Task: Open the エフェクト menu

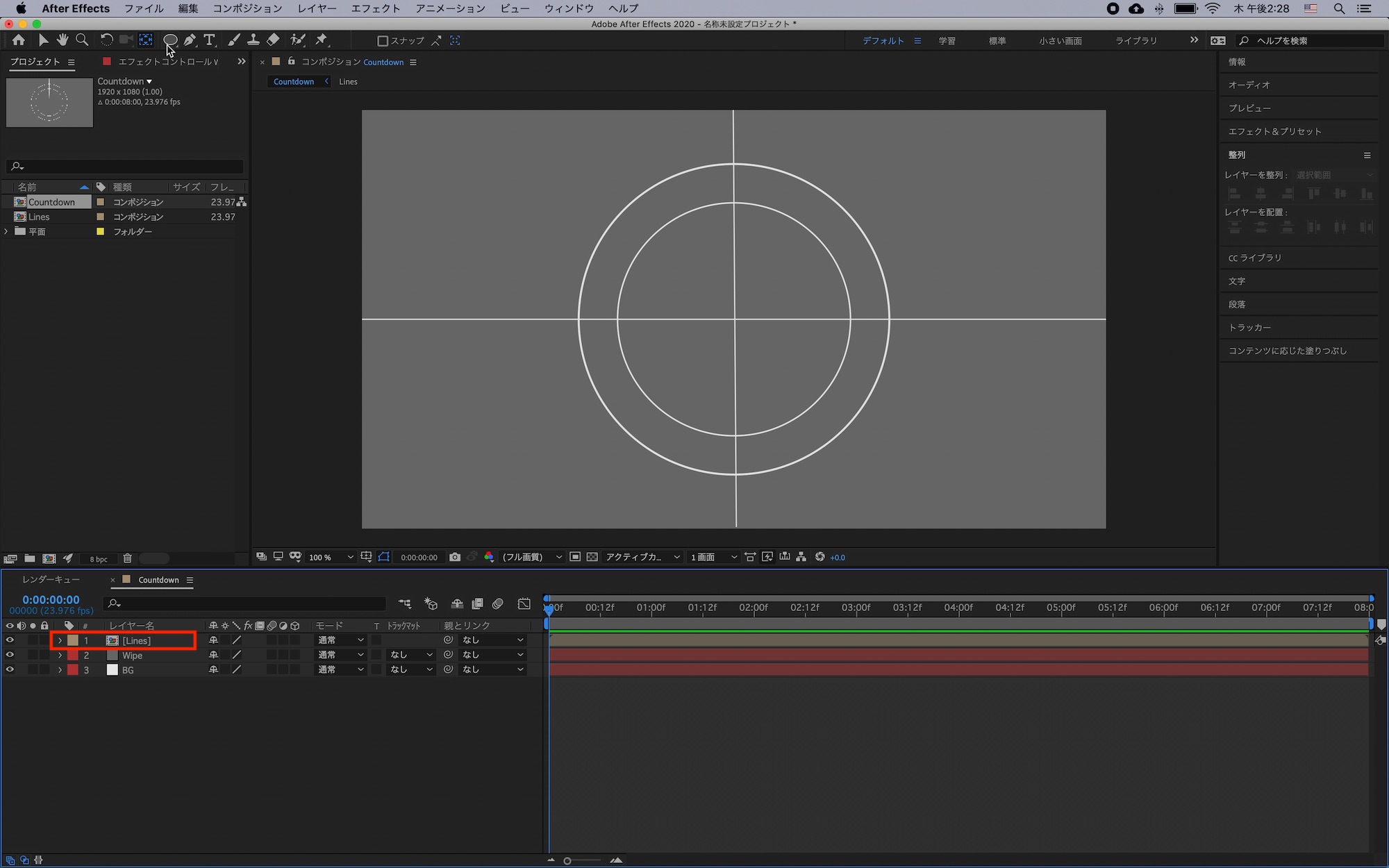Action: (376, 8)
